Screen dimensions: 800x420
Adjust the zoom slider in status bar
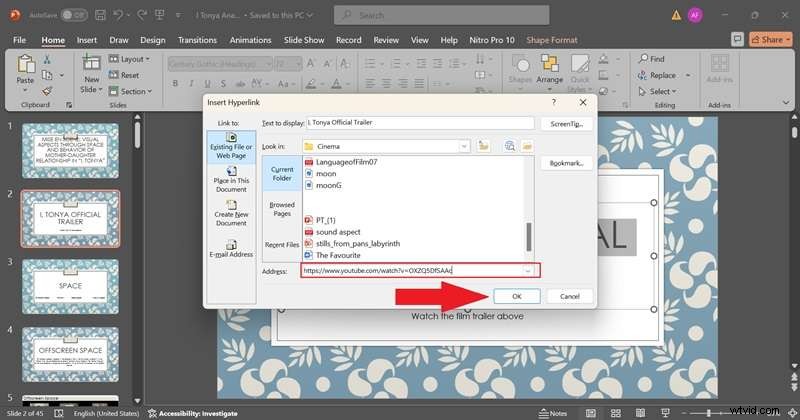coord(709,413)
